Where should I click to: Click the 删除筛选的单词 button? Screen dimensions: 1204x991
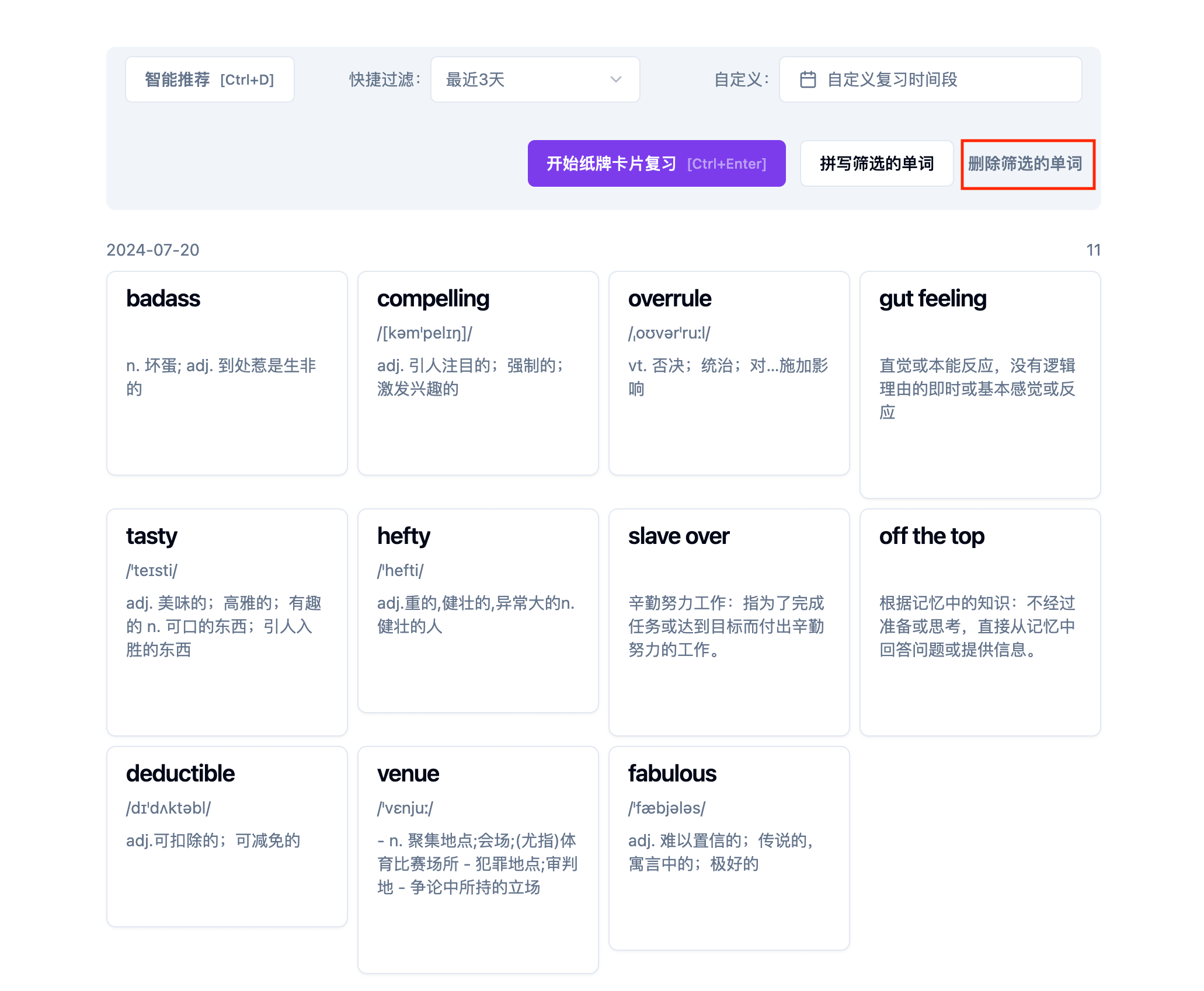pyautogui.click(x=1025, y=163)
